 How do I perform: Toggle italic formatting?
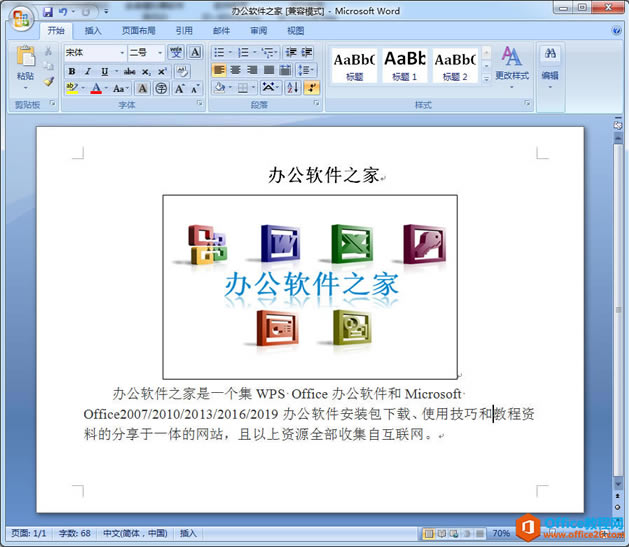[x=88, y=71]
